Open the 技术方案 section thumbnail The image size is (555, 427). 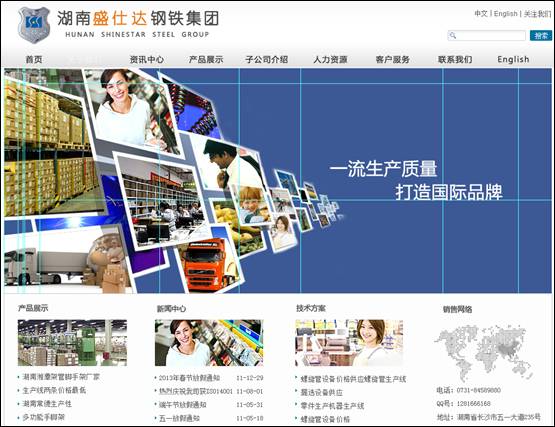[x=349, y=343]
